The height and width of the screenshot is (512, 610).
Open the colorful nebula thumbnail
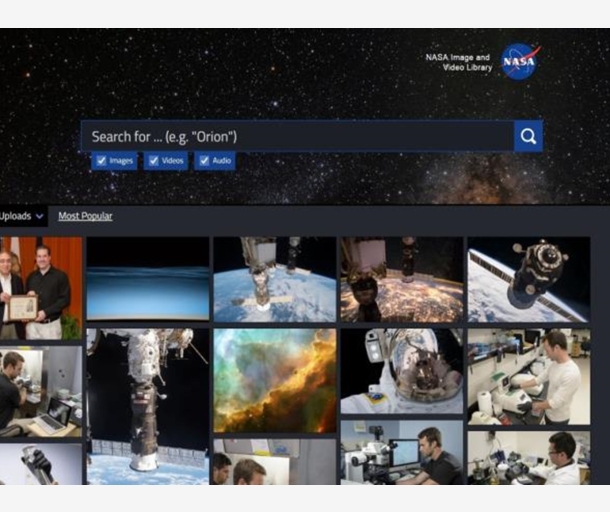coord(274,380)
